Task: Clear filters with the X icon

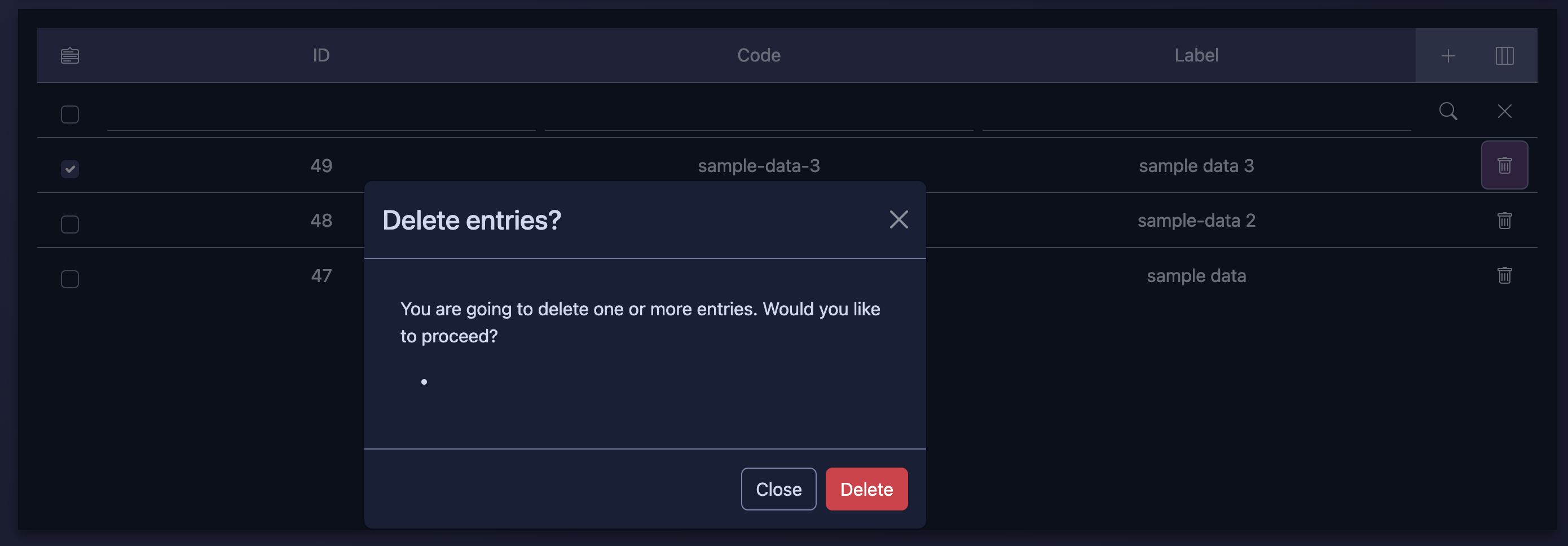Action: pyautogui.click(x=1504, y=111)
